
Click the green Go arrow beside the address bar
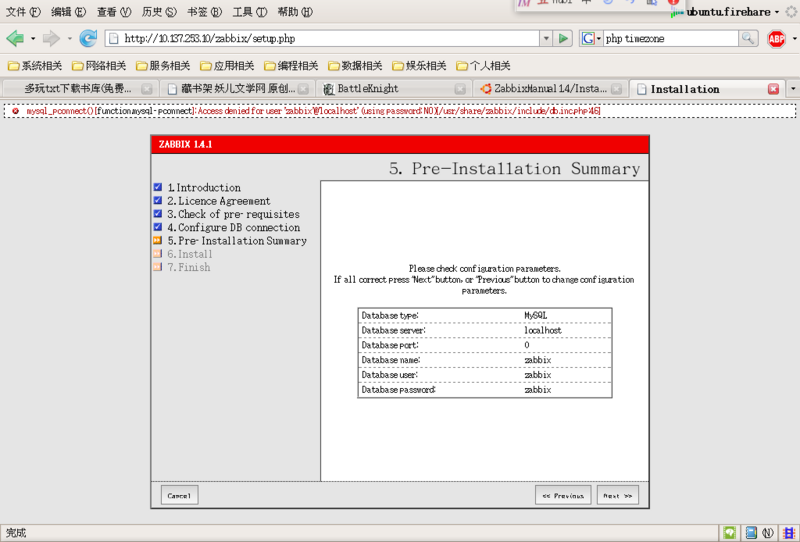pos(563,38)
